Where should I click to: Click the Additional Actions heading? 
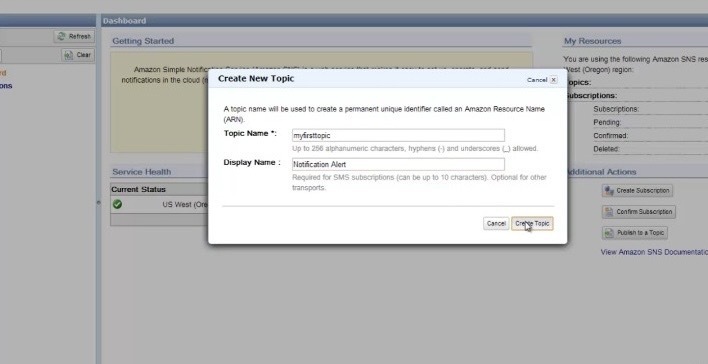[601, 172]
